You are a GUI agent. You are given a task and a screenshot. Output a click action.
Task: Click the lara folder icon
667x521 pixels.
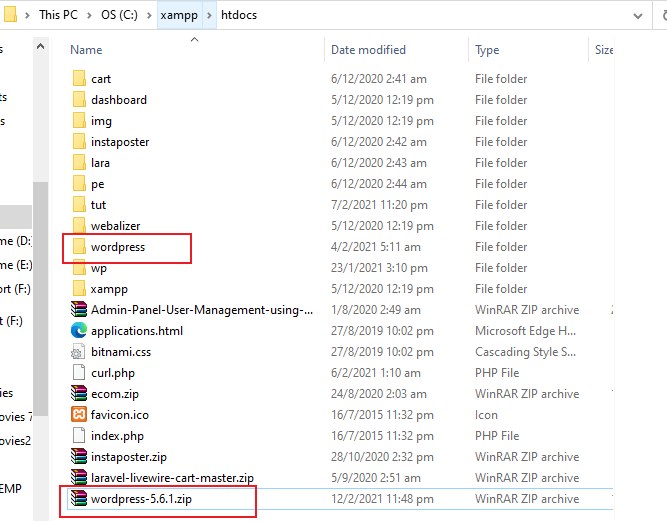click(79, 163)
